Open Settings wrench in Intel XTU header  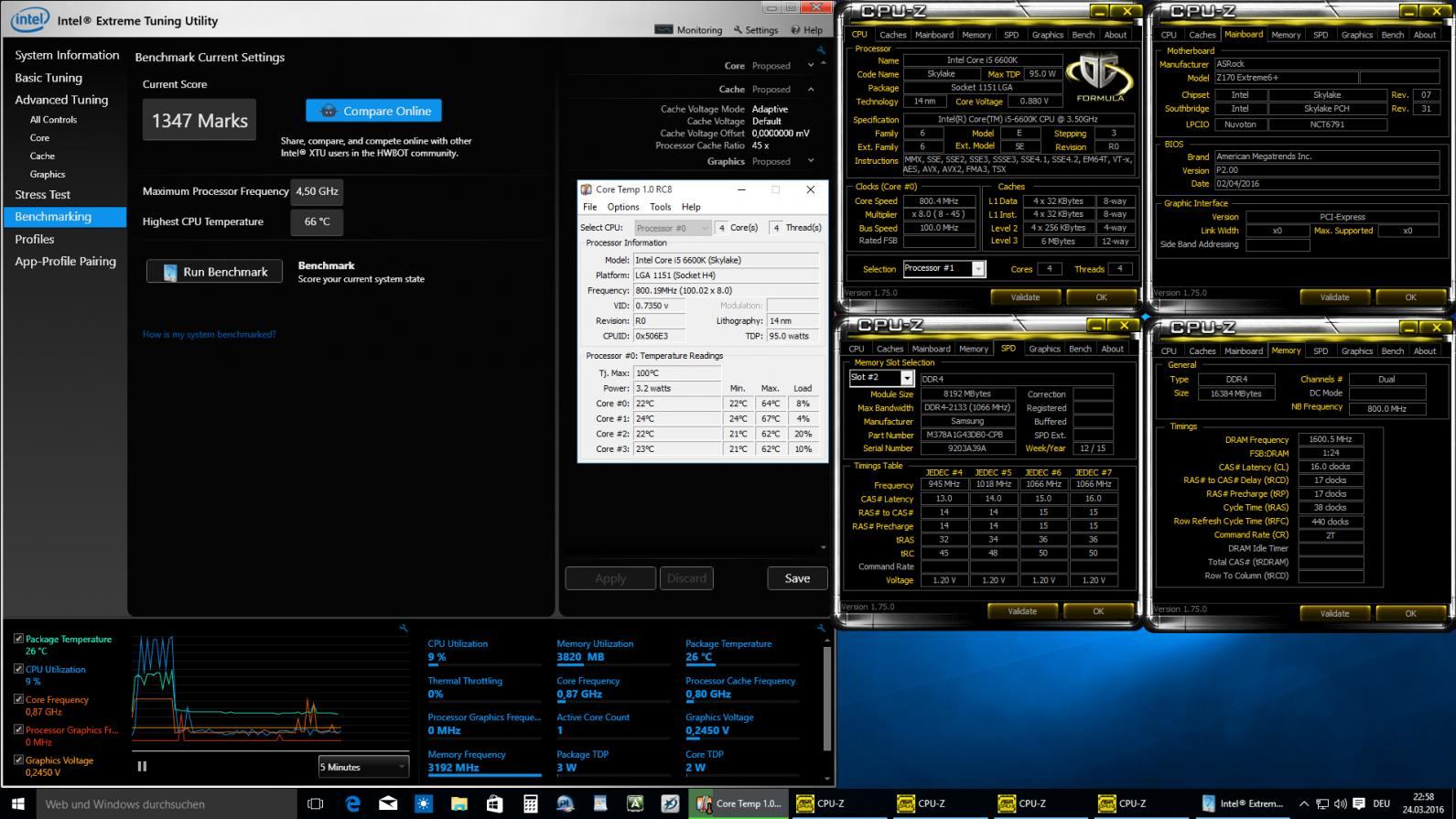click(x=739, y=29)
